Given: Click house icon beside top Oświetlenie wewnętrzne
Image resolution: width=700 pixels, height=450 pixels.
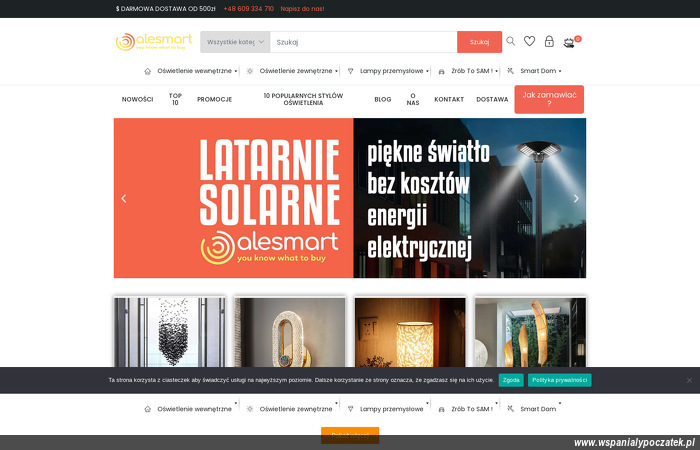Looking at the screenshot, I should click(x=148, y=71).
